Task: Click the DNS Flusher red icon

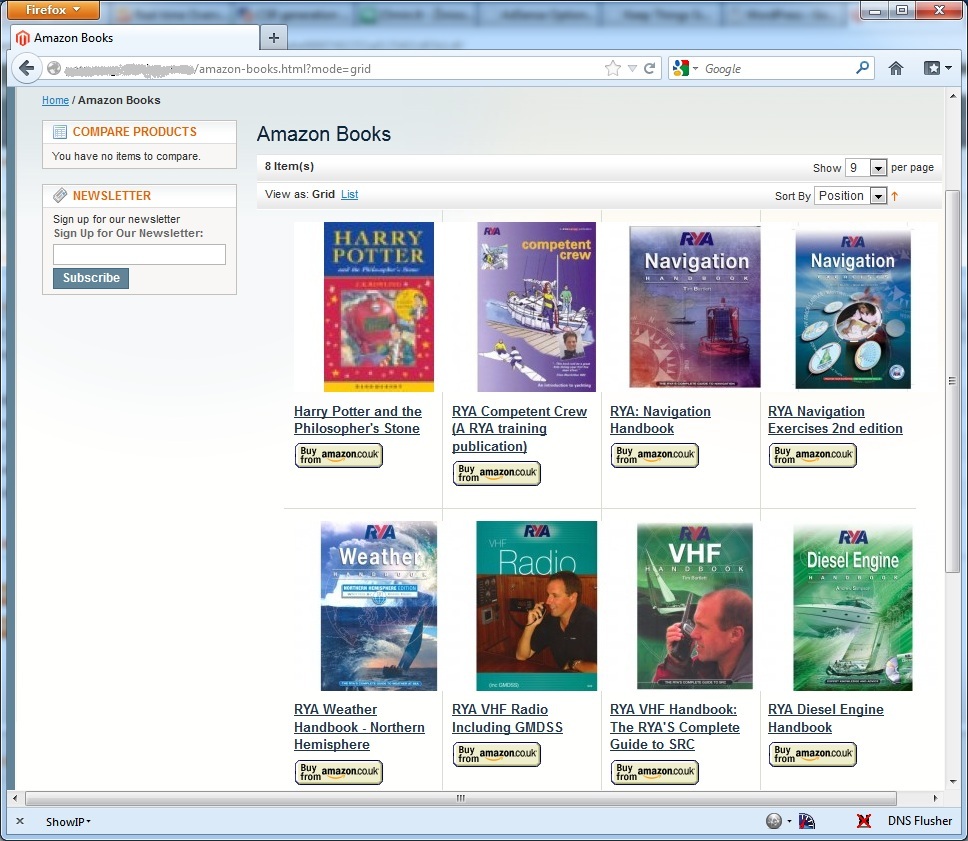Action: pyautogui.click(x=864, y=821)
